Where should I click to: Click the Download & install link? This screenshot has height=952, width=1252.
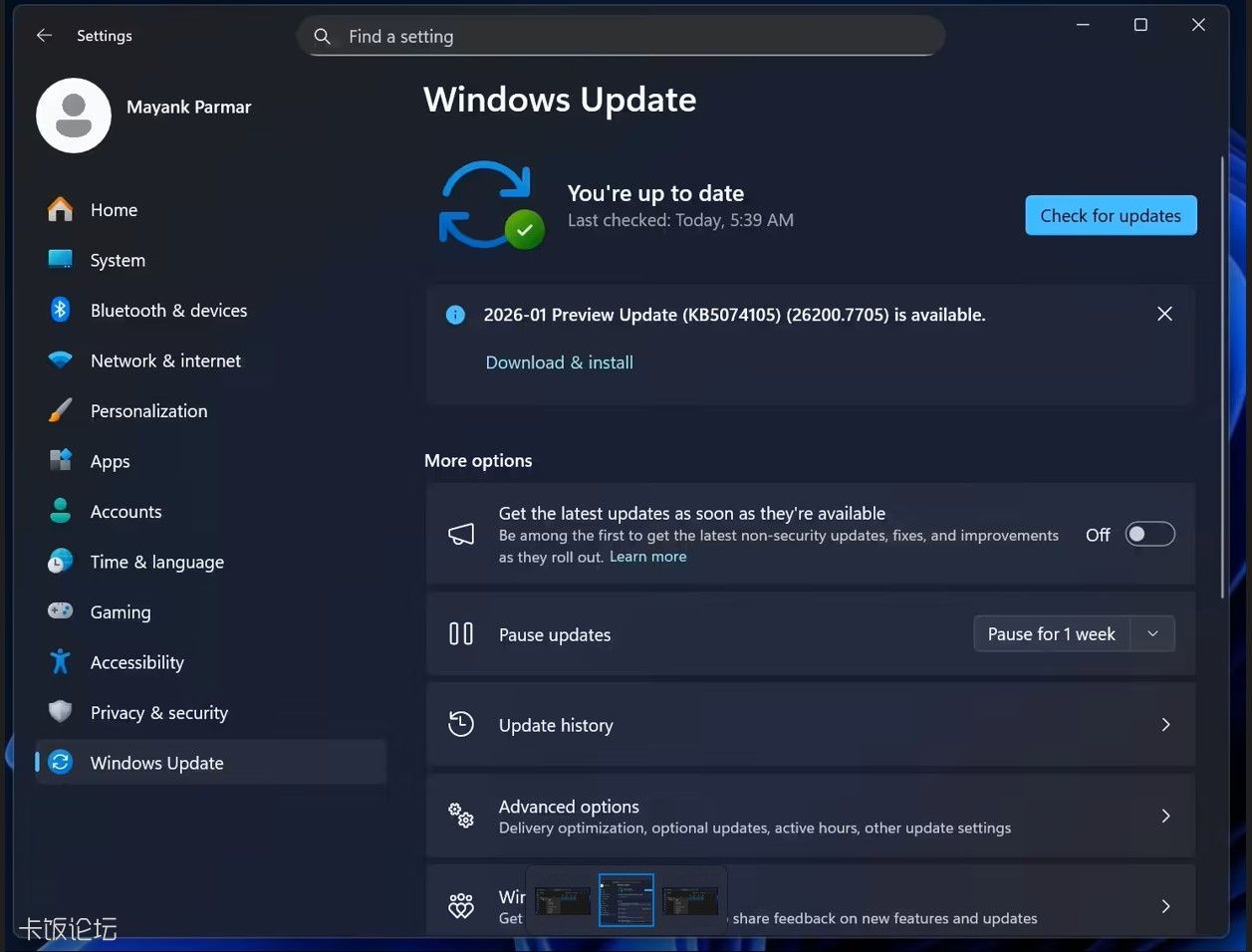[x=559, y=362]
